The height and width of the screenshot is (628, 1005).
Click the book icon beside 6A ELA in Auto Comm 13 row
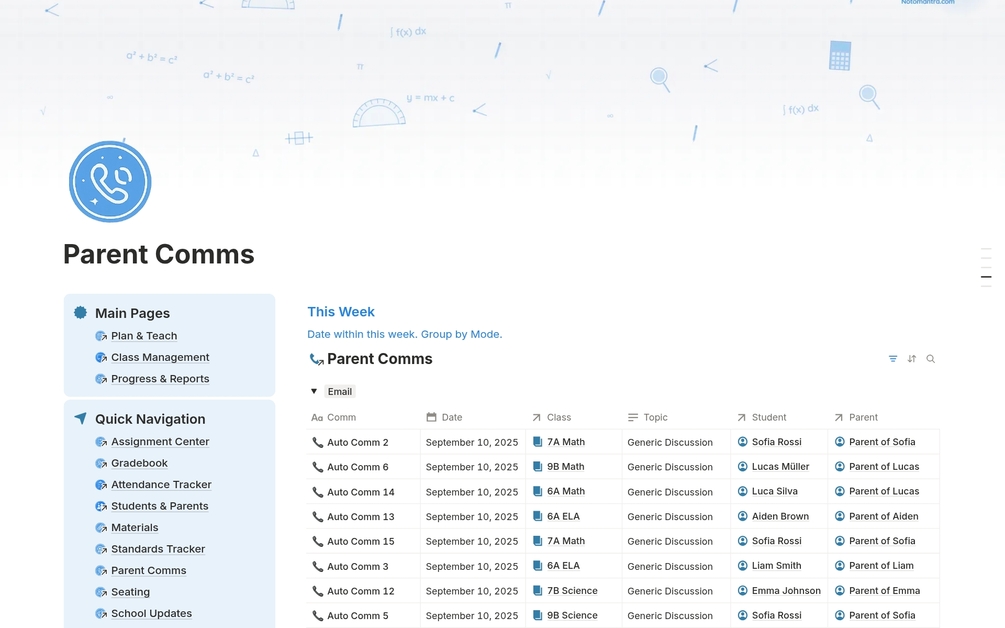click(x=537, y=516)
